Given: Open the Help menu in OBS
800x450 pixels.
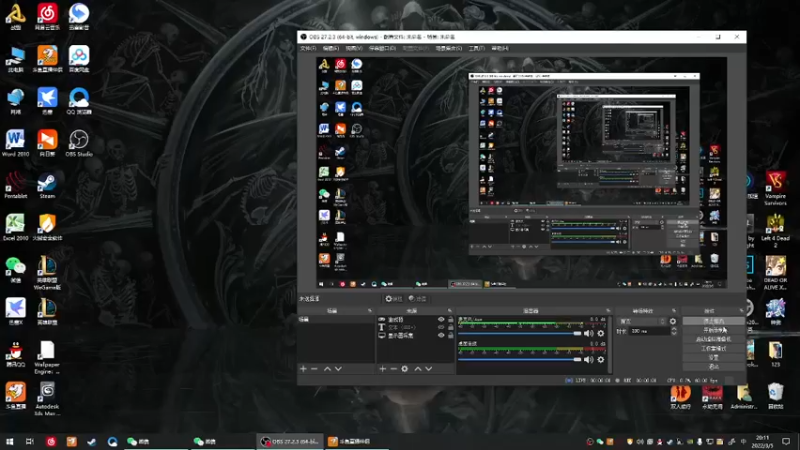Looking at the screenshot, I should point(499,48).
